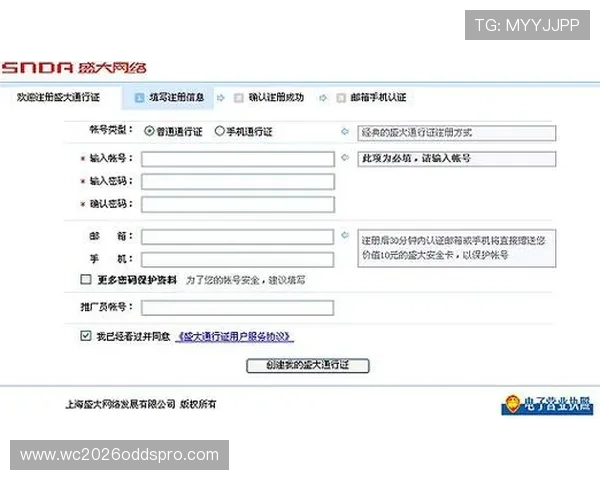
Task: Click the text 为了您的帐号安全，建议填写
Action: 246,280
